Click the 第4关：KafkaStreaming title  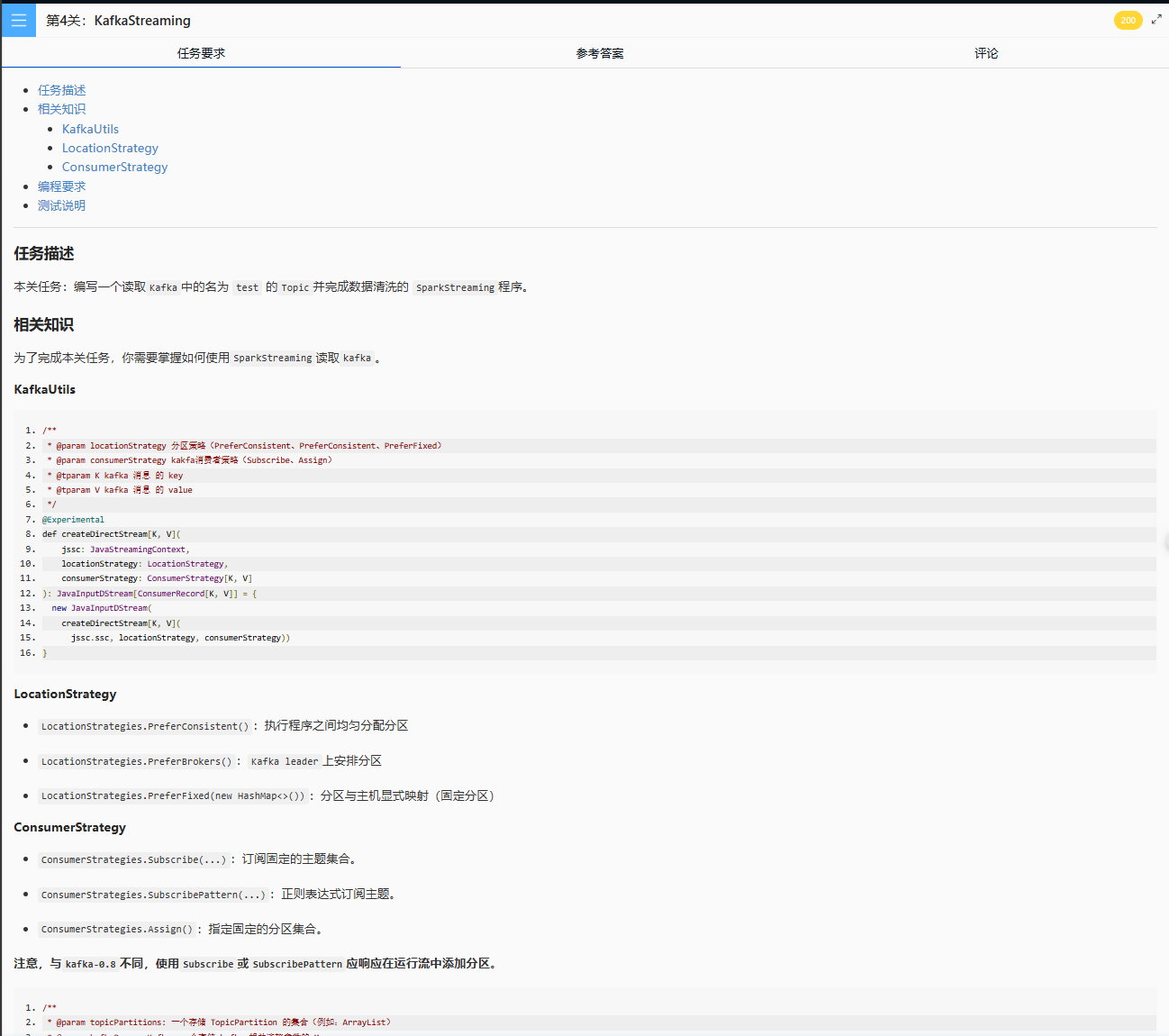(x=118, y=20)
